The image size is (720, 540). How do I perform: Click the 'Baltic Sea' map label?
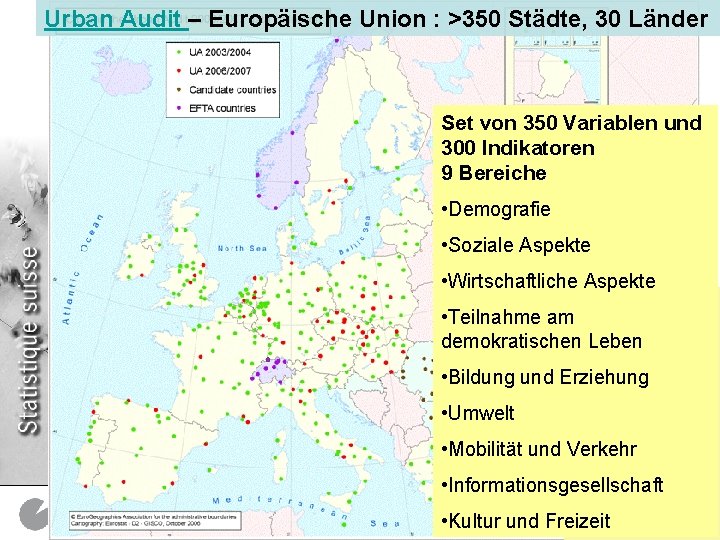[354, 235]
